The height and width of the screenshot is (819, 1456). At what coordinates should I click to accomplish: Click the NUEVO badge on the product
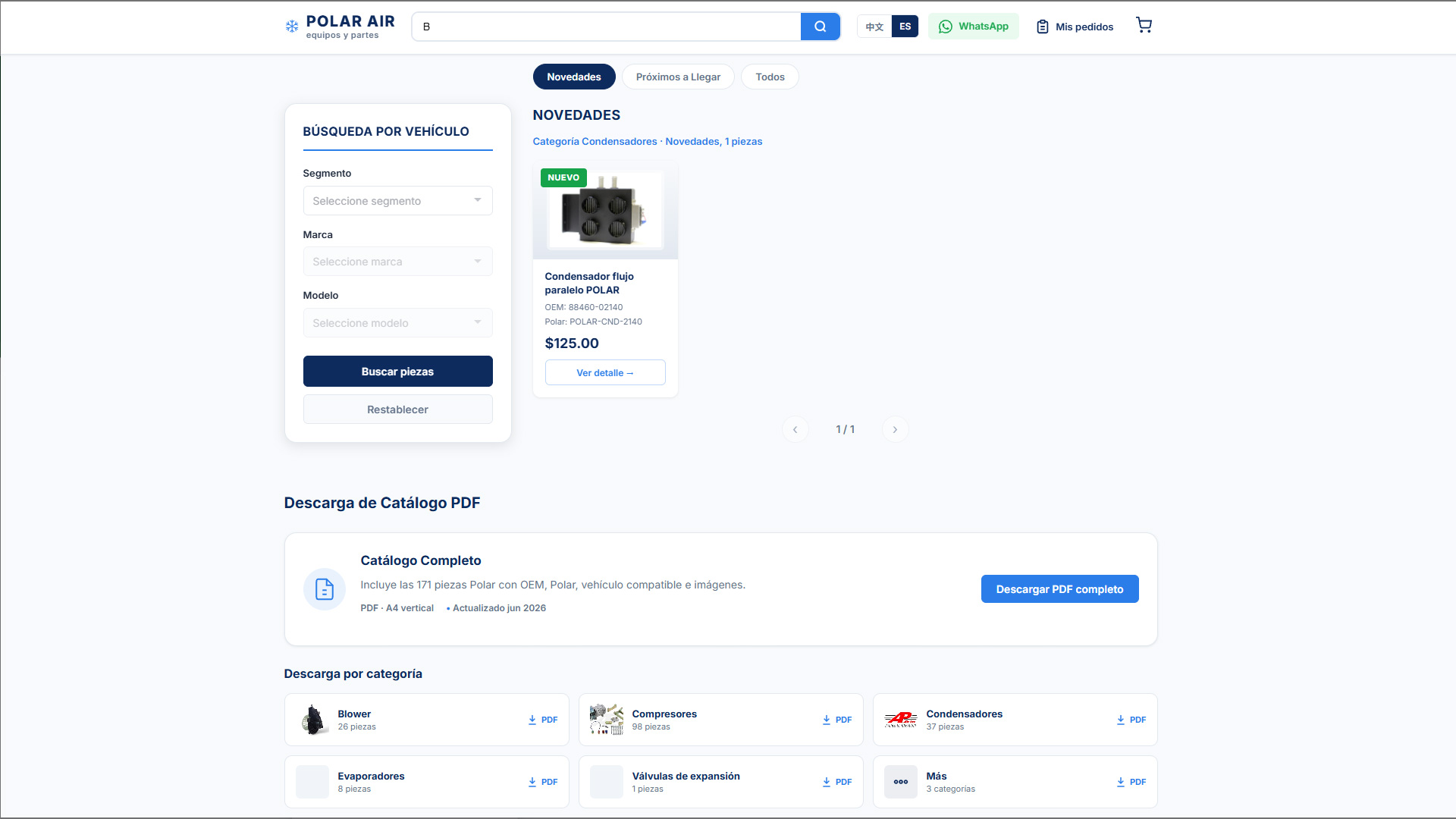click(563, 177)
